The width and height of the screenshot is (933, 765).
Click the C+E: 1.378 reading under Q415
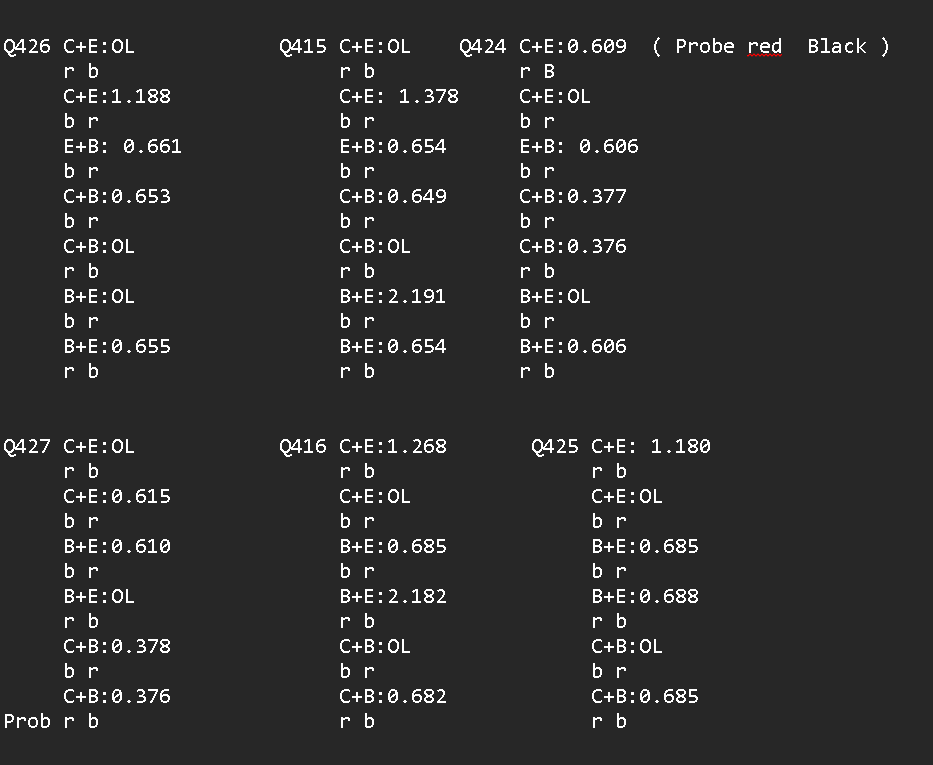click(399, 96)
